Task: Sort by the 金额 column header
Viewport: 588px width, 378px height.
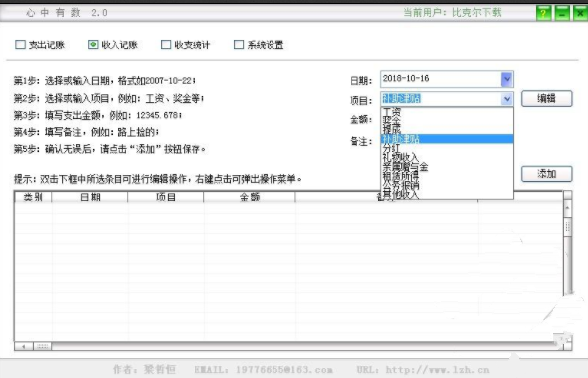Action: tap(249, 197)
